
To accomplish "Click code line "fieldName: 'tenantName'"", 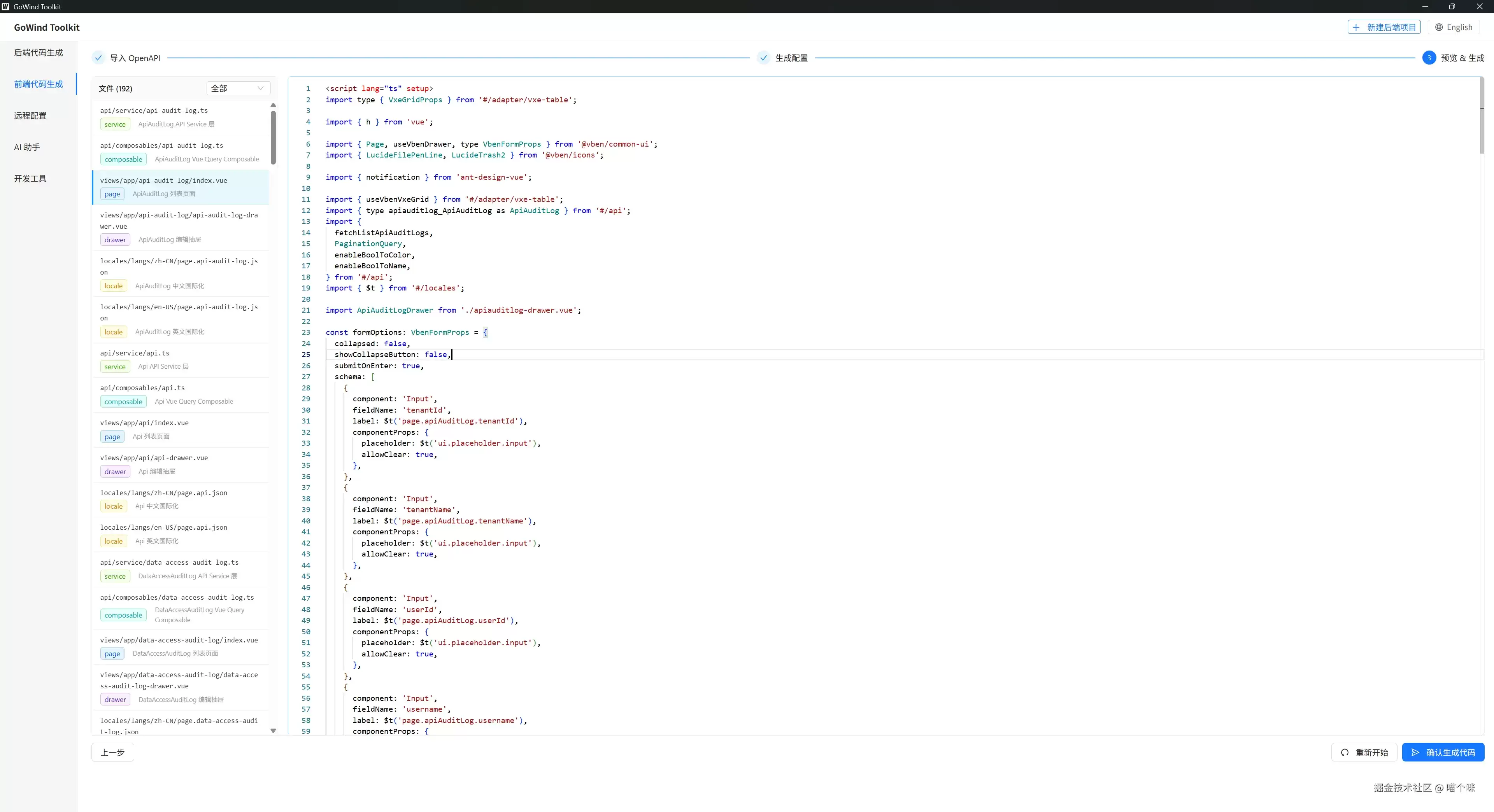I will 406,510.
